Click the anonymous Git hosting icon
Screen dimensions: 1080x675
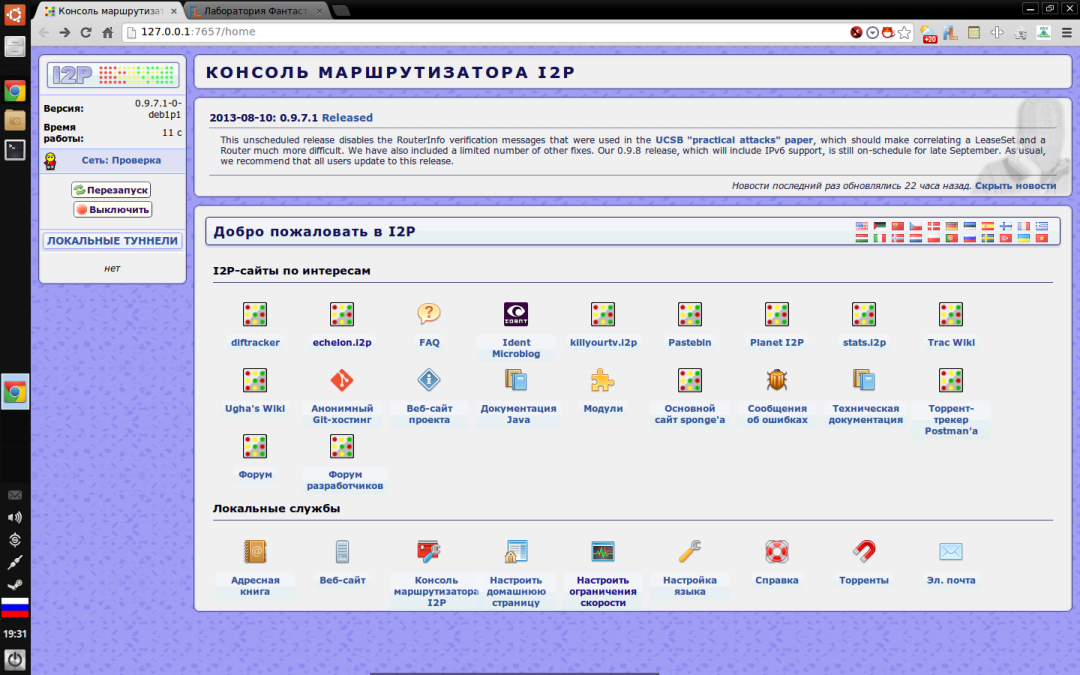342,380
